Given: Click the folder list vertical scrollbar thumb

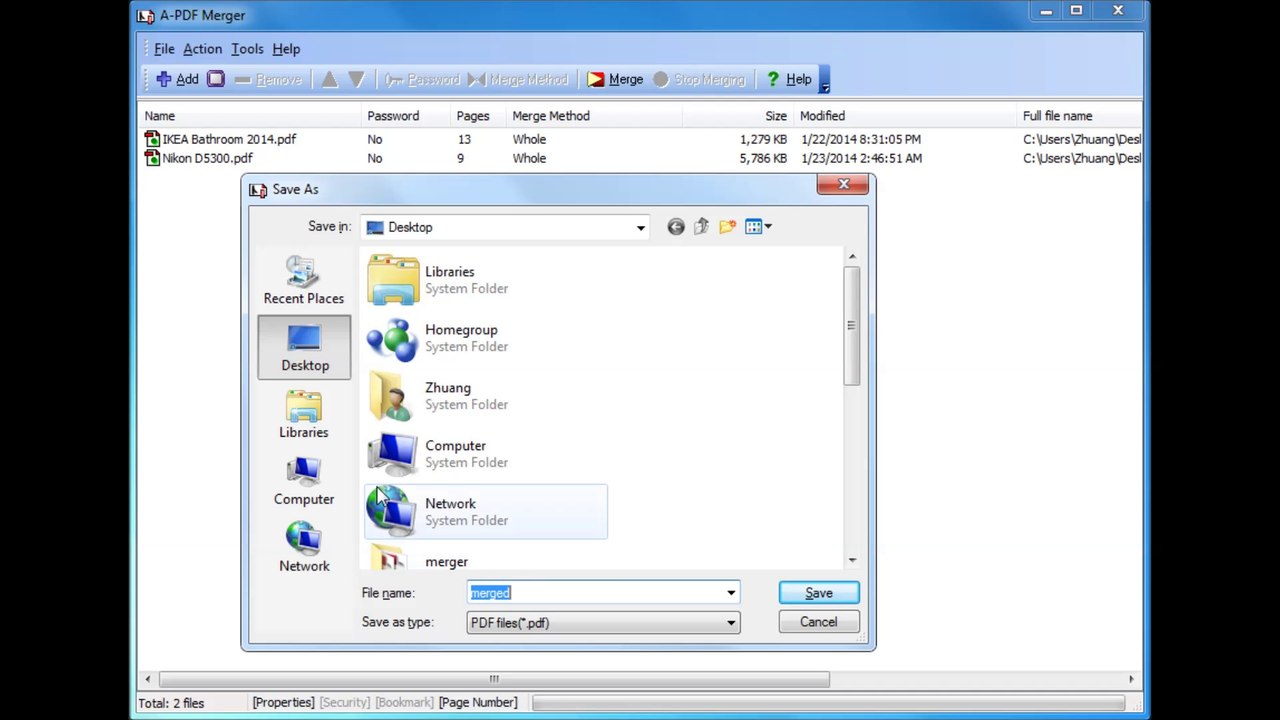Looking at the screenshot, I should (852, 325).
